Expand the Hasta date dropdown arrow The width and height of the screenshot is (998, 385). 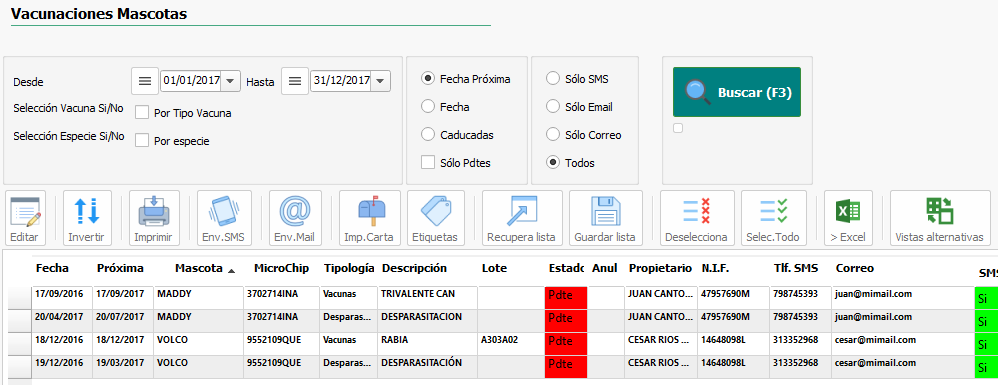[381, 81]
